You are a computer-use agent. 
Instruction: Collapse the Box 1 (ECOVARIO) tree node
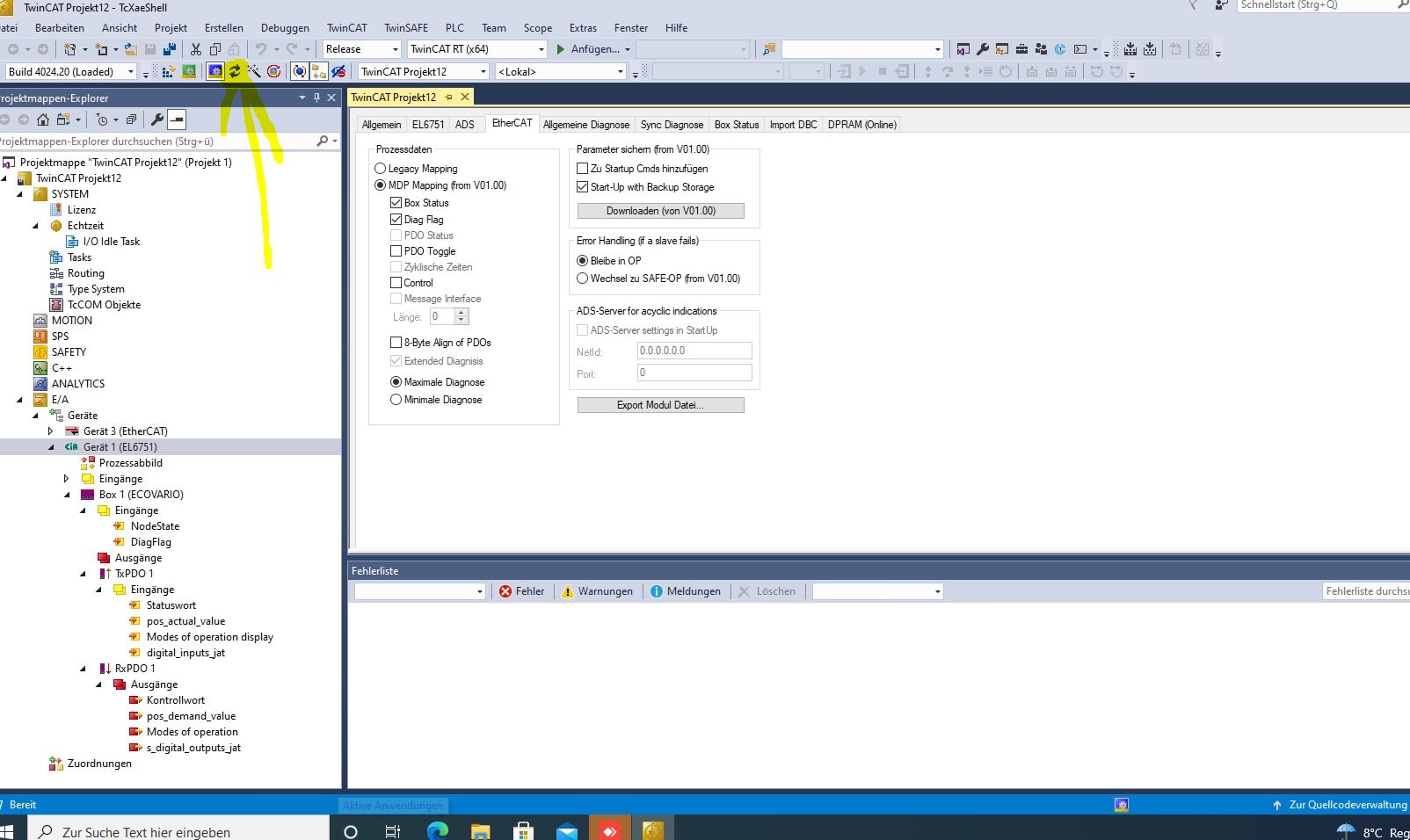tap(67, 495)
